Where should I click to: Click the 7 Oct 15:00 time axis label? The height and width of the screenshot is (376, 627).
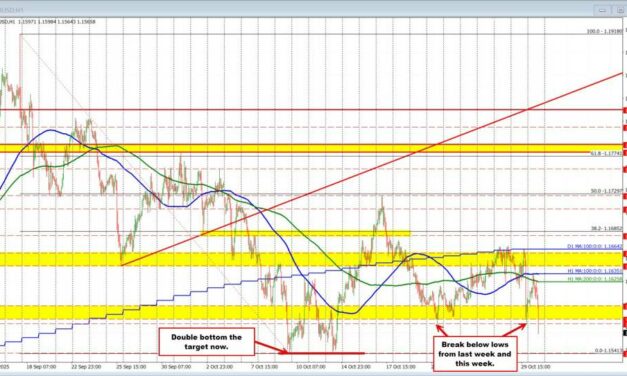pyautogui.click(x=264, y=366)
